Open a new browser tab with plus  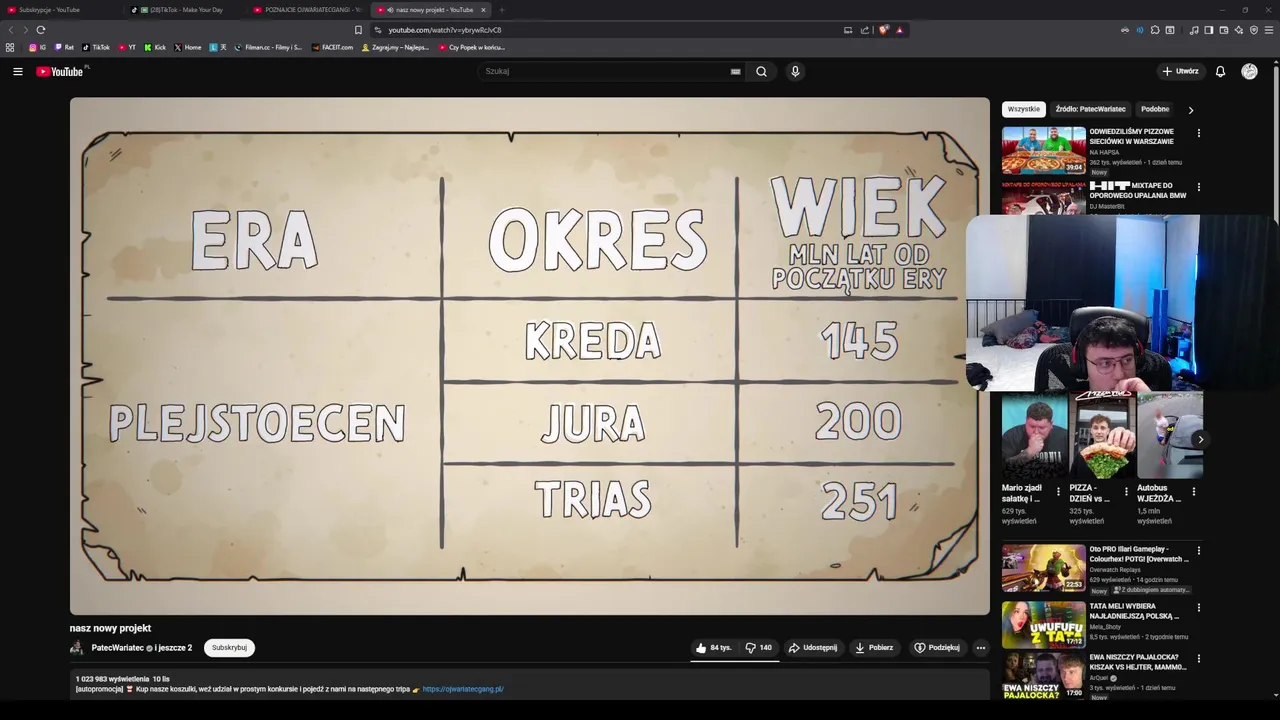coord(502,10)
